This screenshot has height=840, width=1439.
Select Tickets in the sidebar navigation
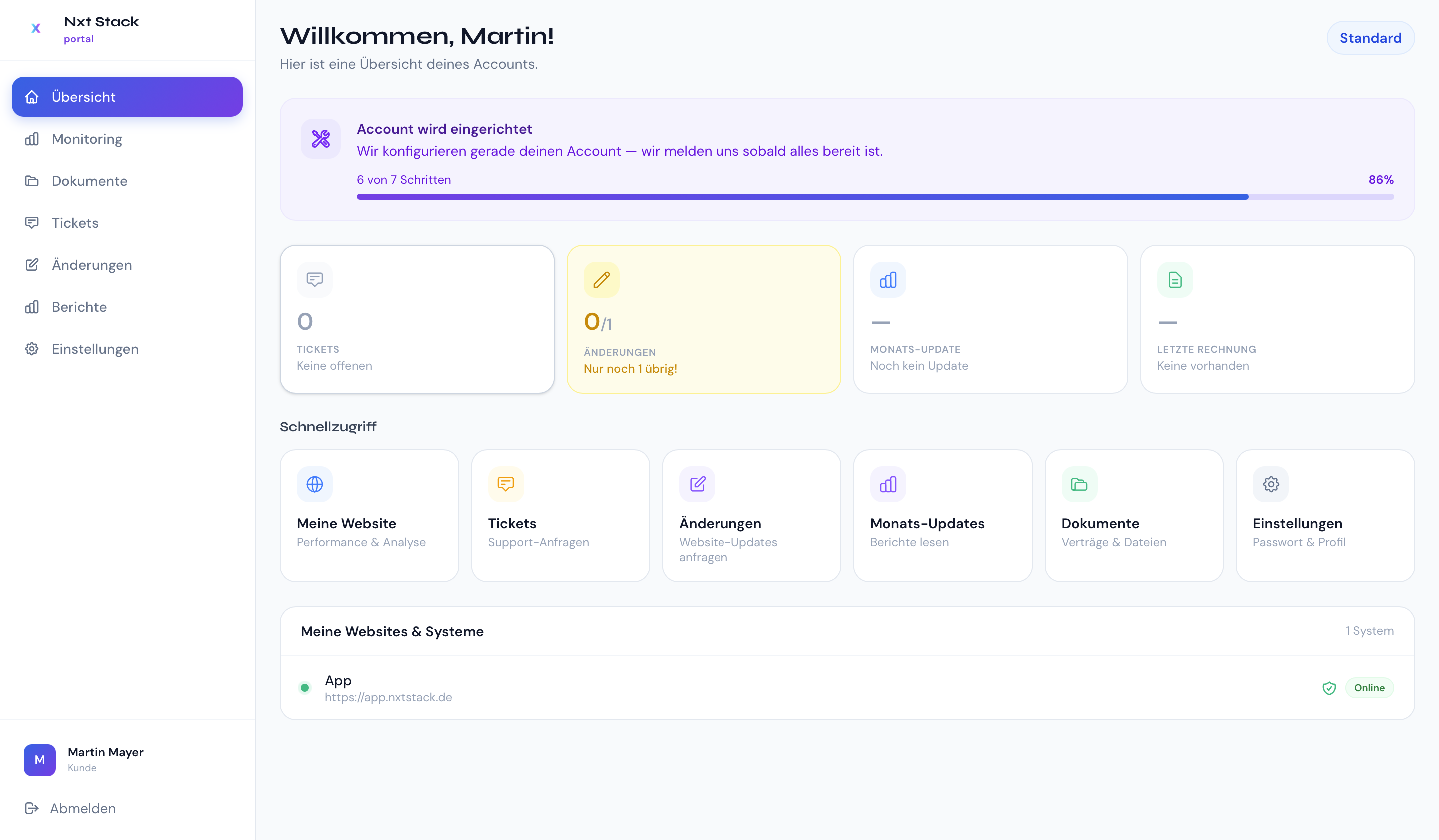[x=127, y=223]
